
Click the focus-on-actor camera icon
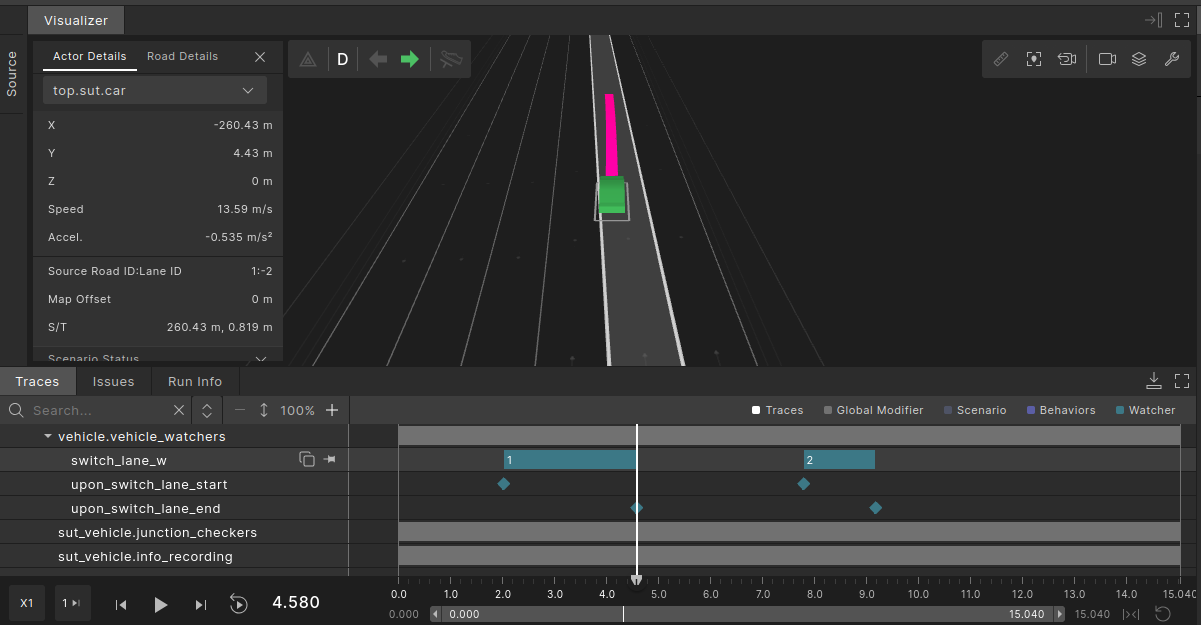(1034, 59)
